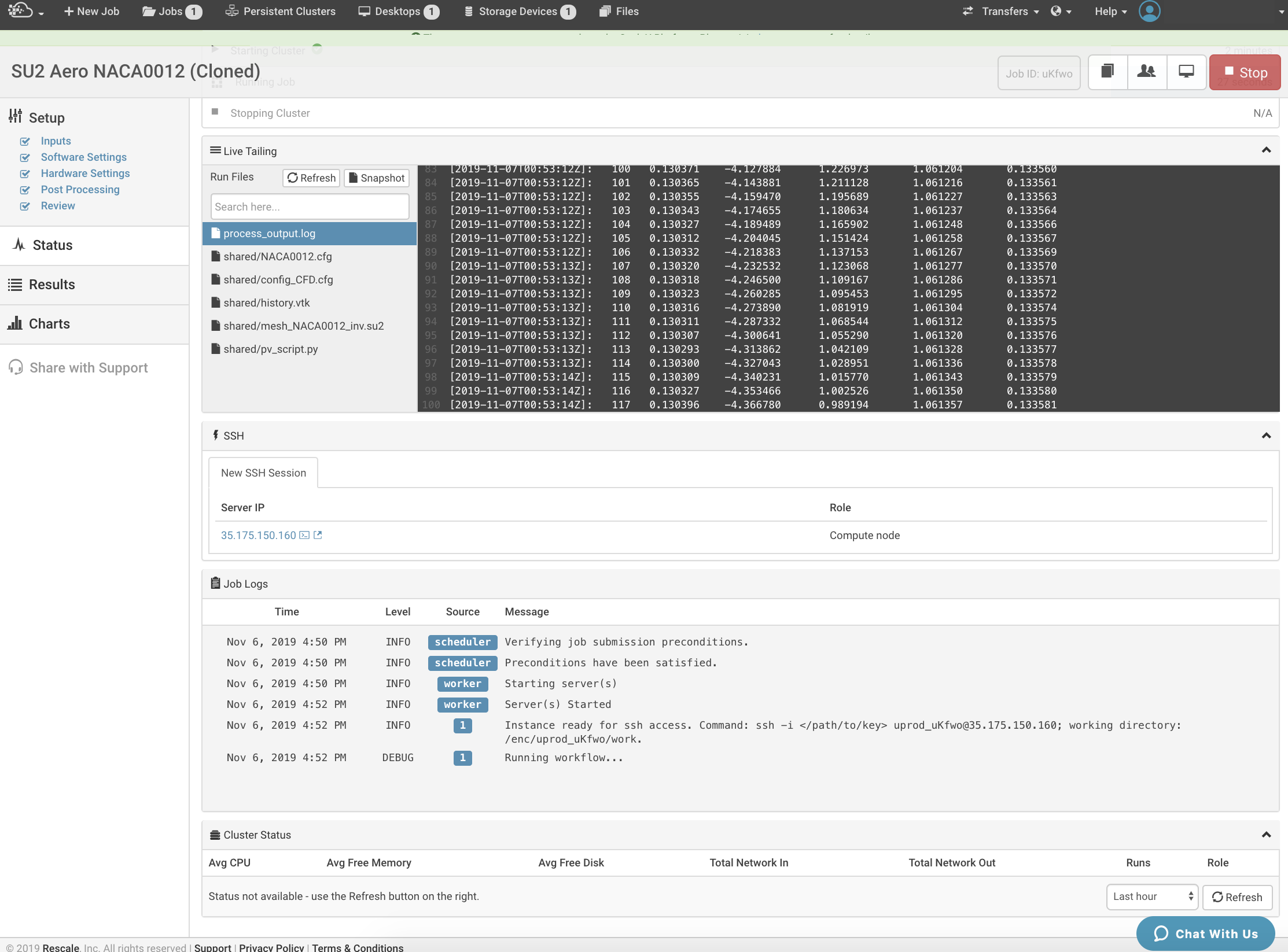
Task: Click Snapshot button in Run Files
Action: coord(377,178)
